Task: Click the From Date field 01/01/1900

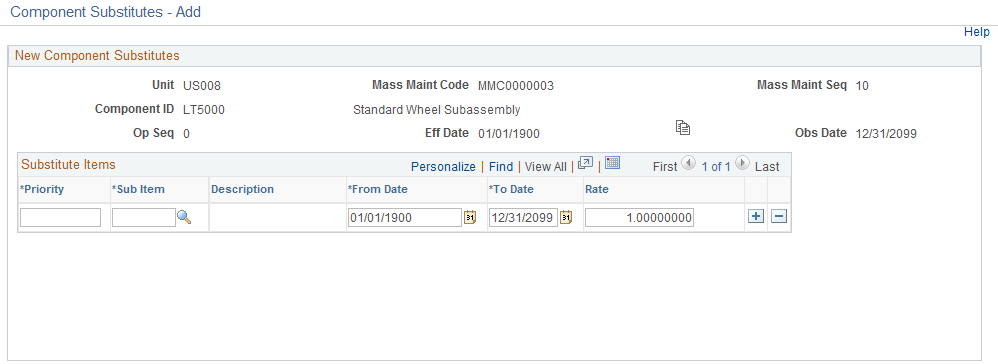Action: (x=405, y=218)
